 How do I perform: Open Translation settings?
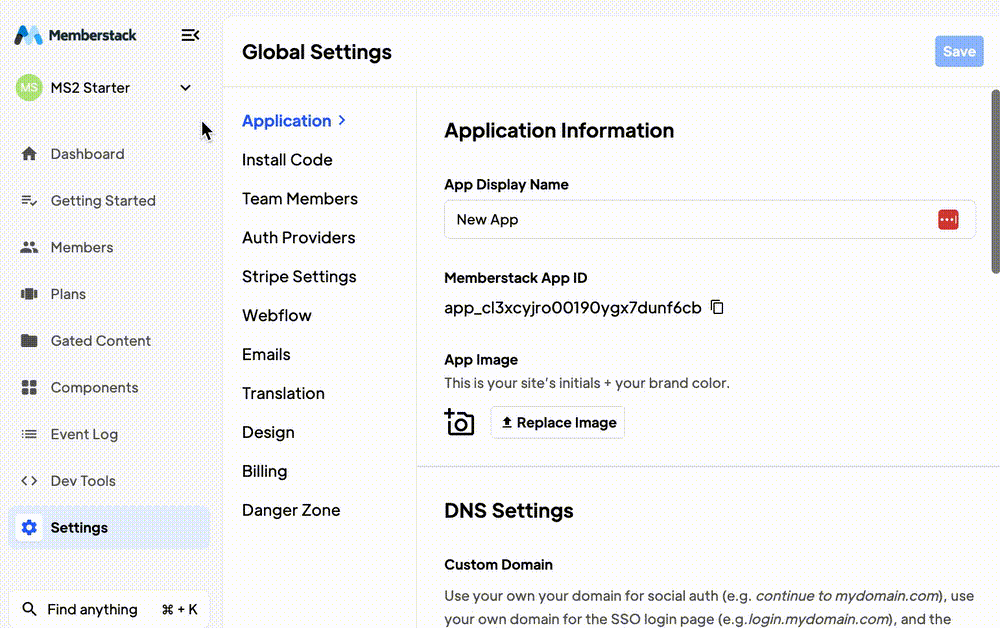[283, 393]
